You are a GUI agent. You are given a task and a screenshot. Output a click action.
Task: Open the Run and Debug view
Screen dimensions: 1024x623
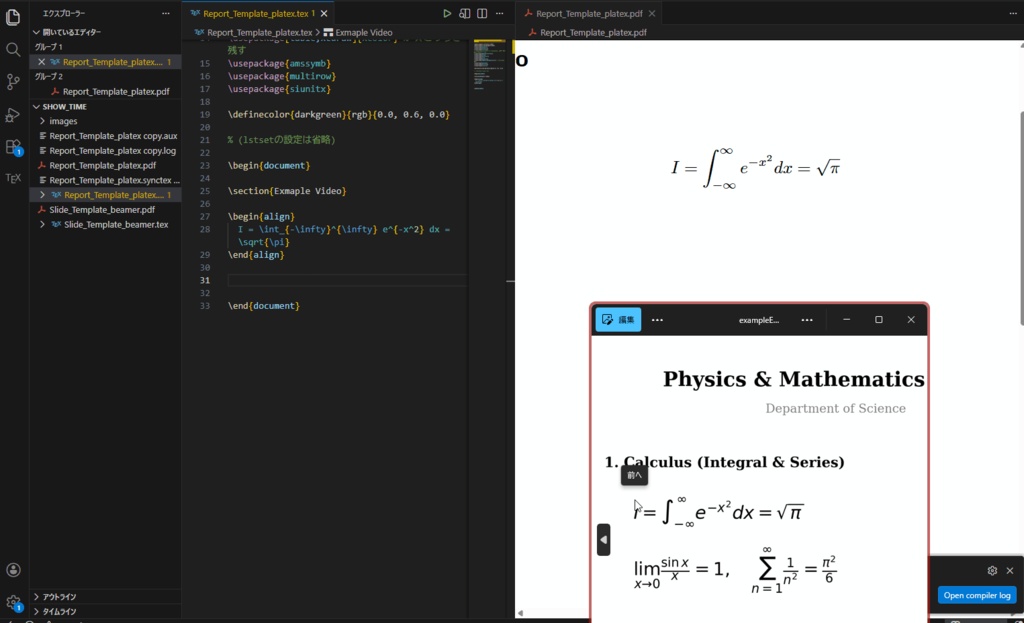[x=12, y=115]
